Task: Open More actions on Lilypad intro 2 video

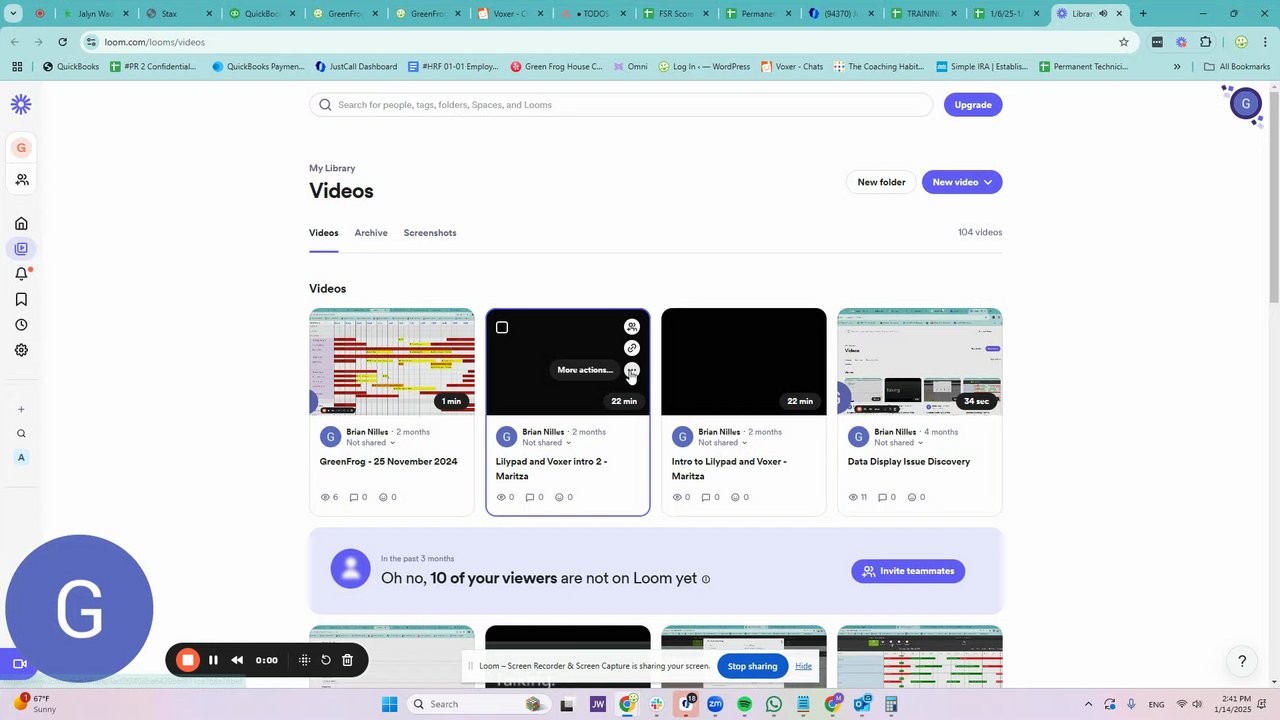Action: [632, 370]
